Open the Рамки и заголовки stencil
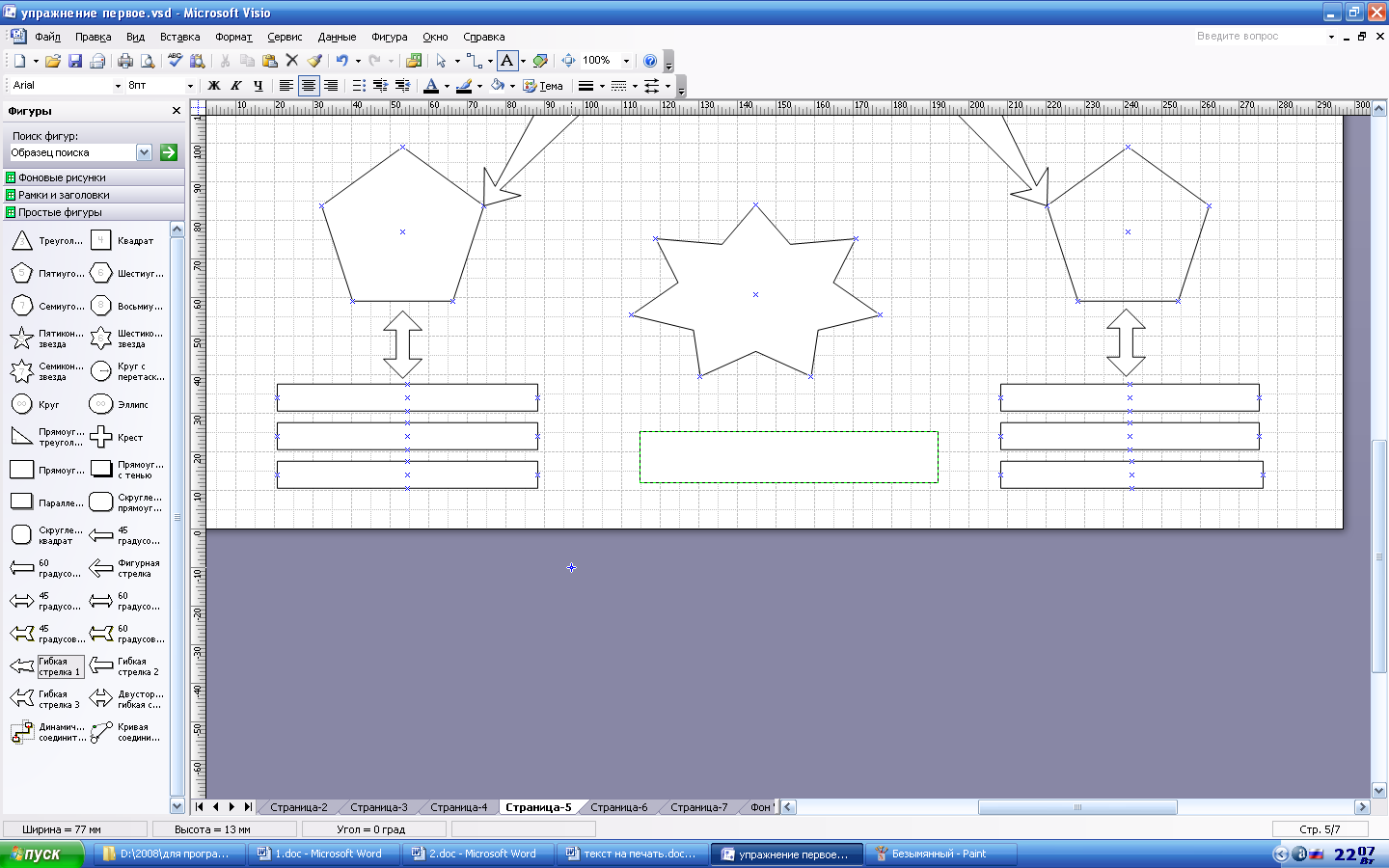 point(94,195)
